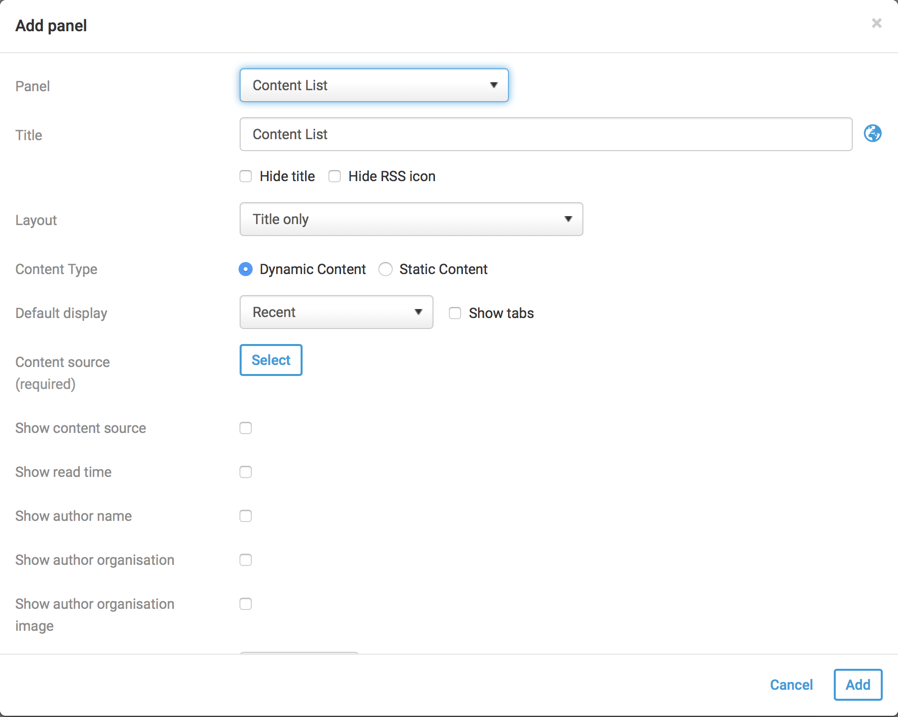
Task: Enable the Hide title checkbox
Action: (246, 176)
